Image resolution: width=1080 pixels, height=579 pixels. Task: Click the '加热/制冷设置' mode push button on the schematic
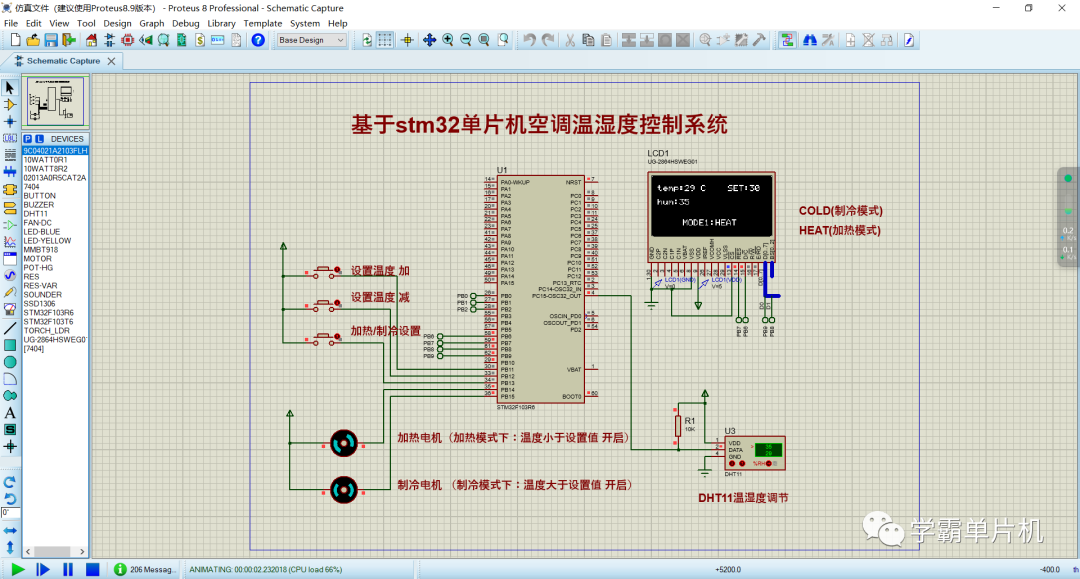tap(326, 337)
